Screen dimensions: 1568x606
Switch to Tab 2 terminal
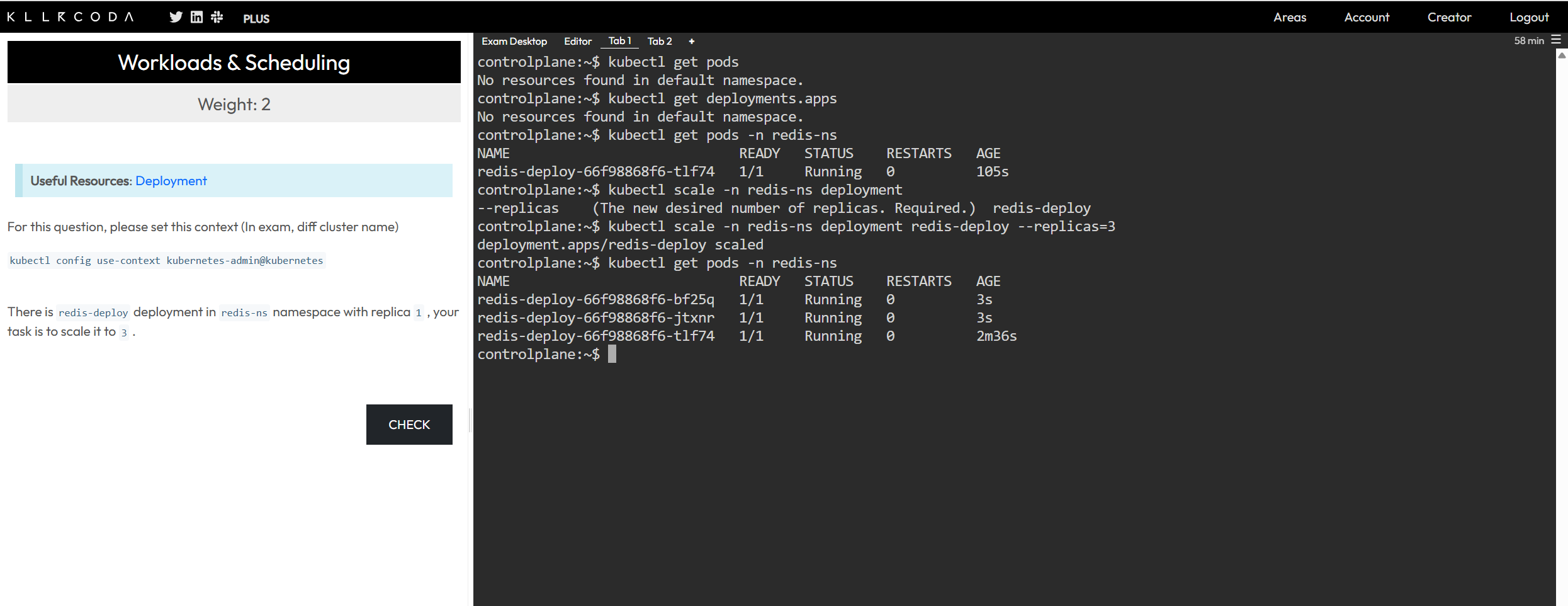click(660, 41)
